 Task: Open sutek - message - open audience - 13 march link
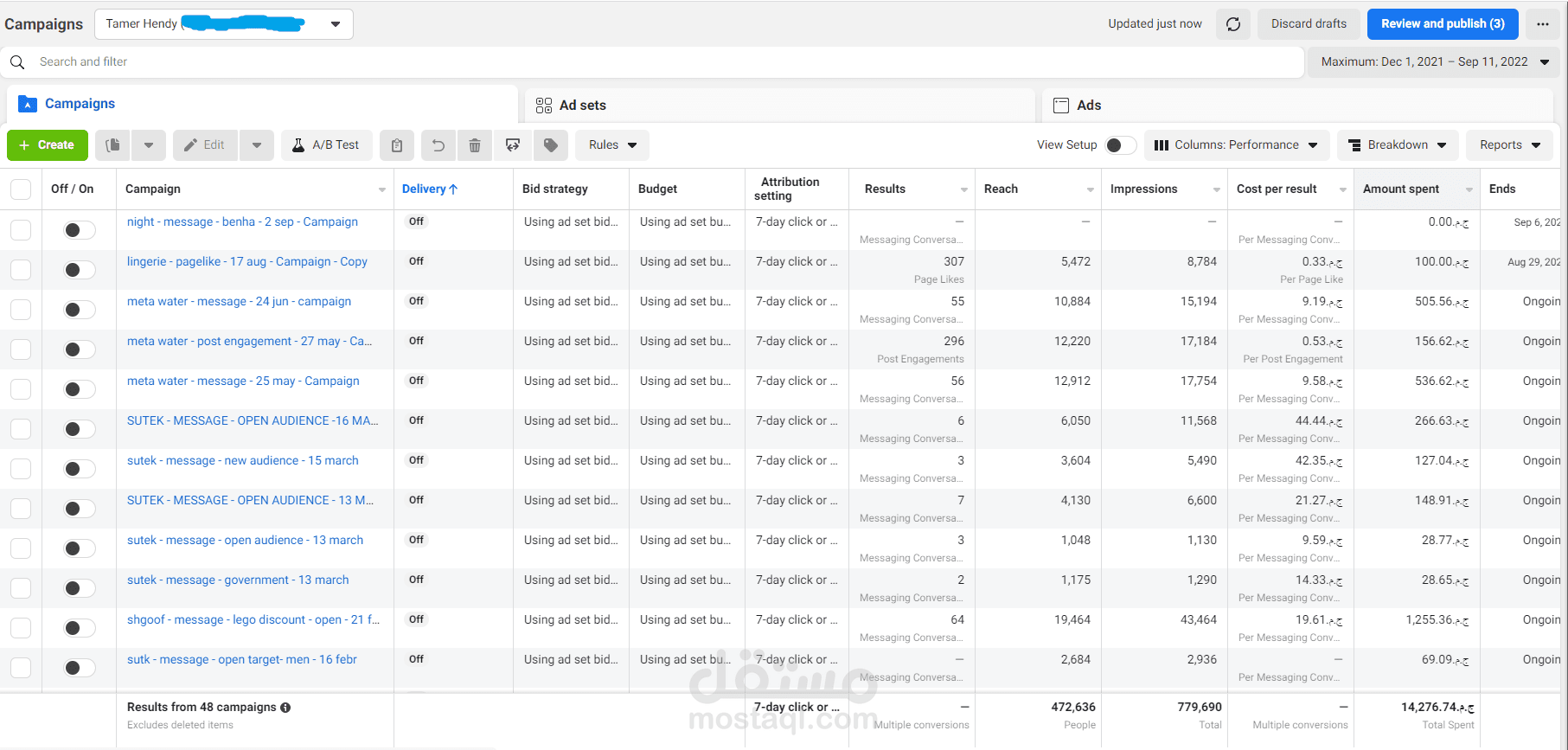pyautogui.click(x=245, y=540)
